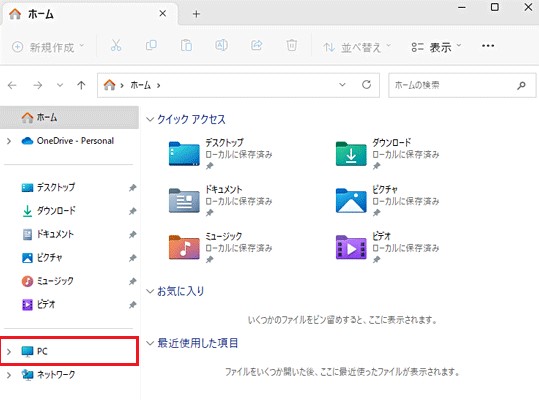
Task: Expand the ネットワーク tree node
Action: pos(9,375)
